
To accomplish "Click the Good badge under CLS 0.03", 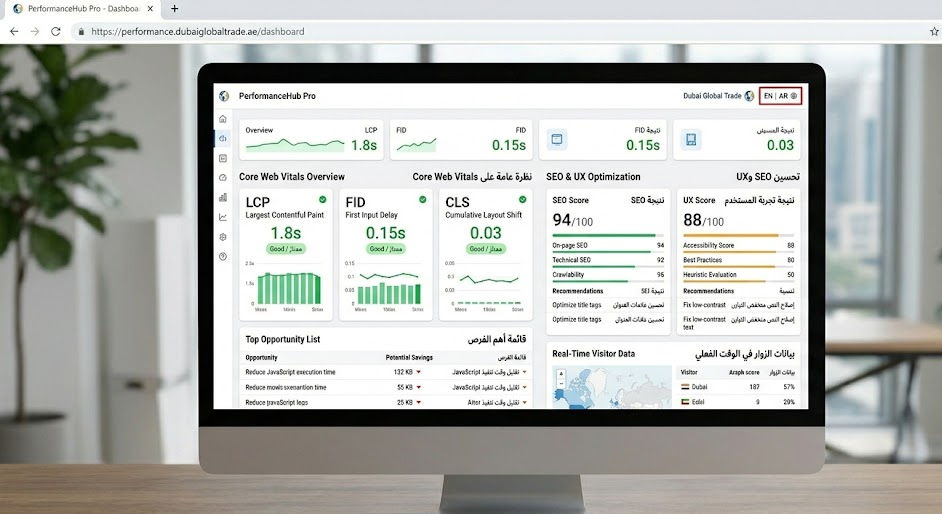I will point(485,249).
